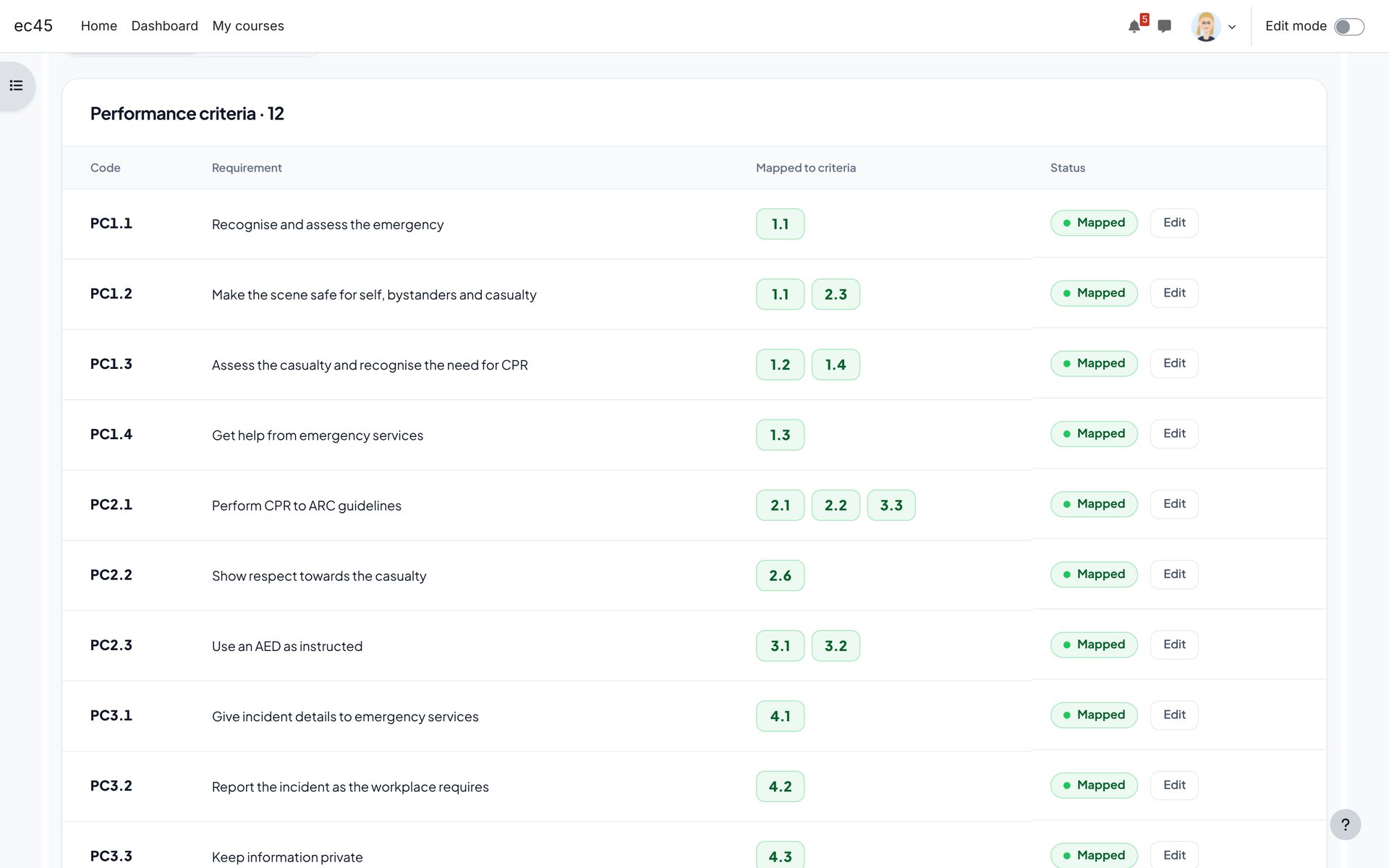This screenshot has width=1389, height=868.
Task: Select criteria chip 1.1 in PC1.1 row
Action: click(x=780, y=224)
